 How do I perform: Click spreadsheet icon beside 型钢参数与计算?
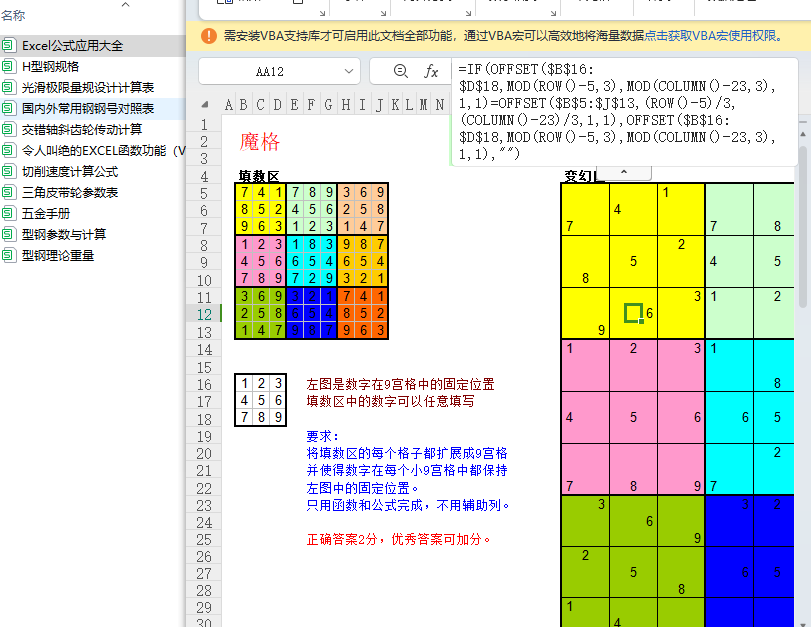tap(8, 234)
